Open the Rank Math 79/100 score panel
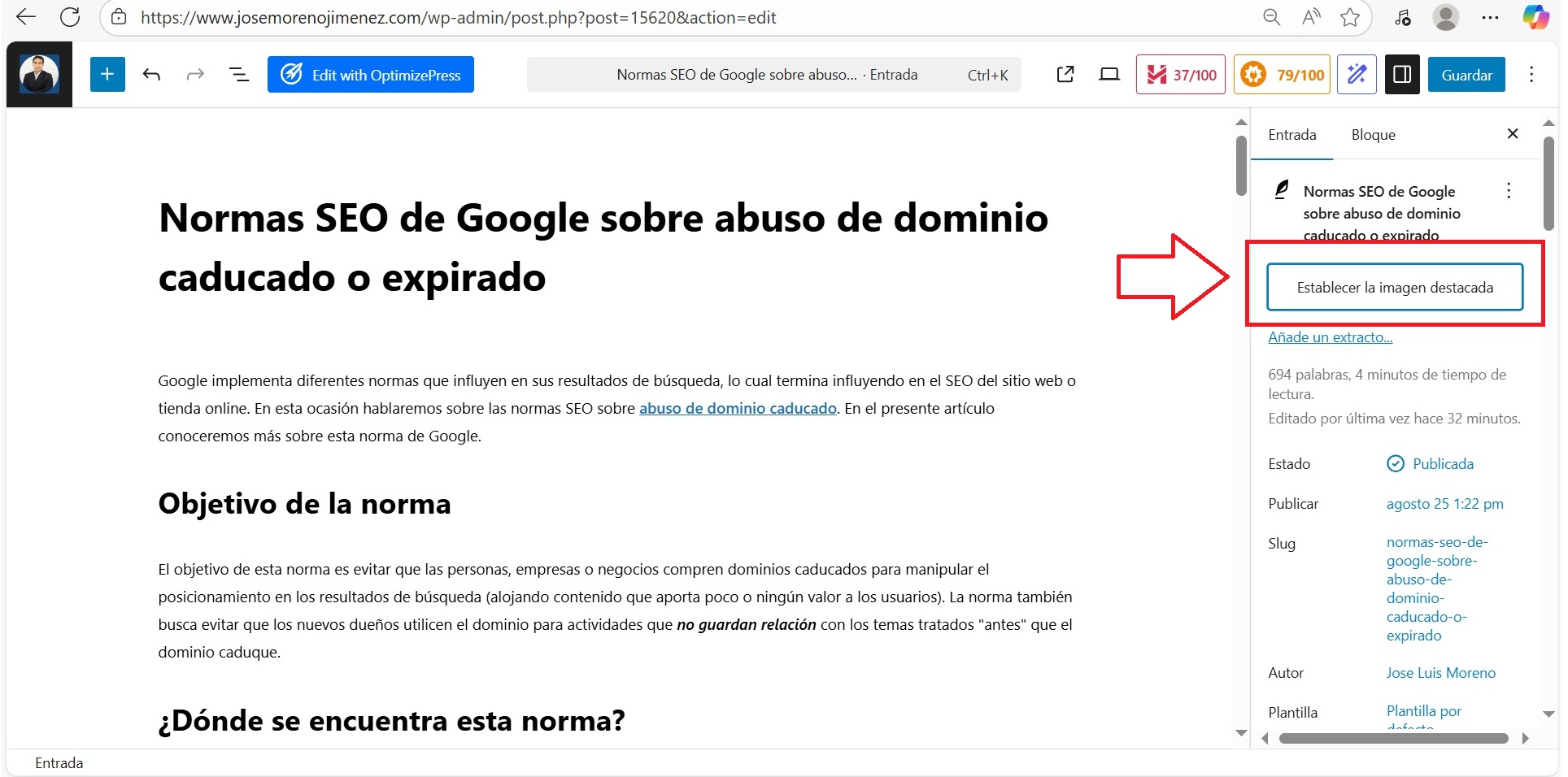This screenshot has height=777, width=1568. (x=1282, y=75)
